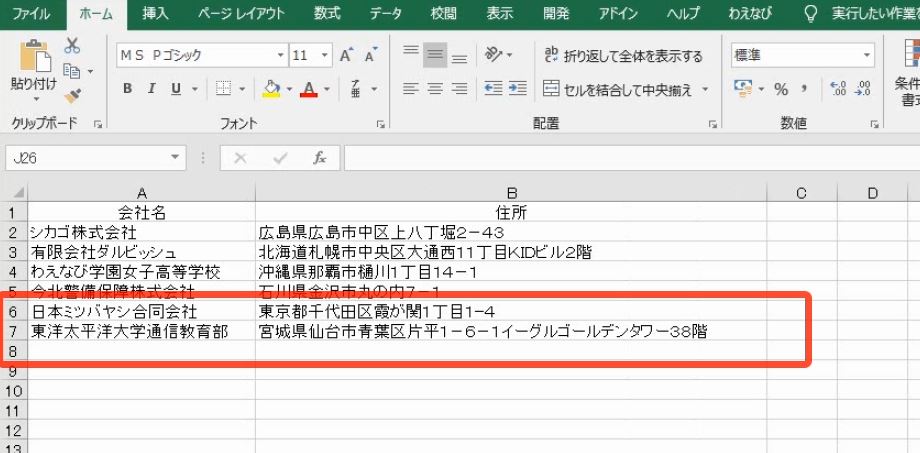Screen dimensions: 920x453
Task: Select row 10 header
Action: click(x=13, y=390)
